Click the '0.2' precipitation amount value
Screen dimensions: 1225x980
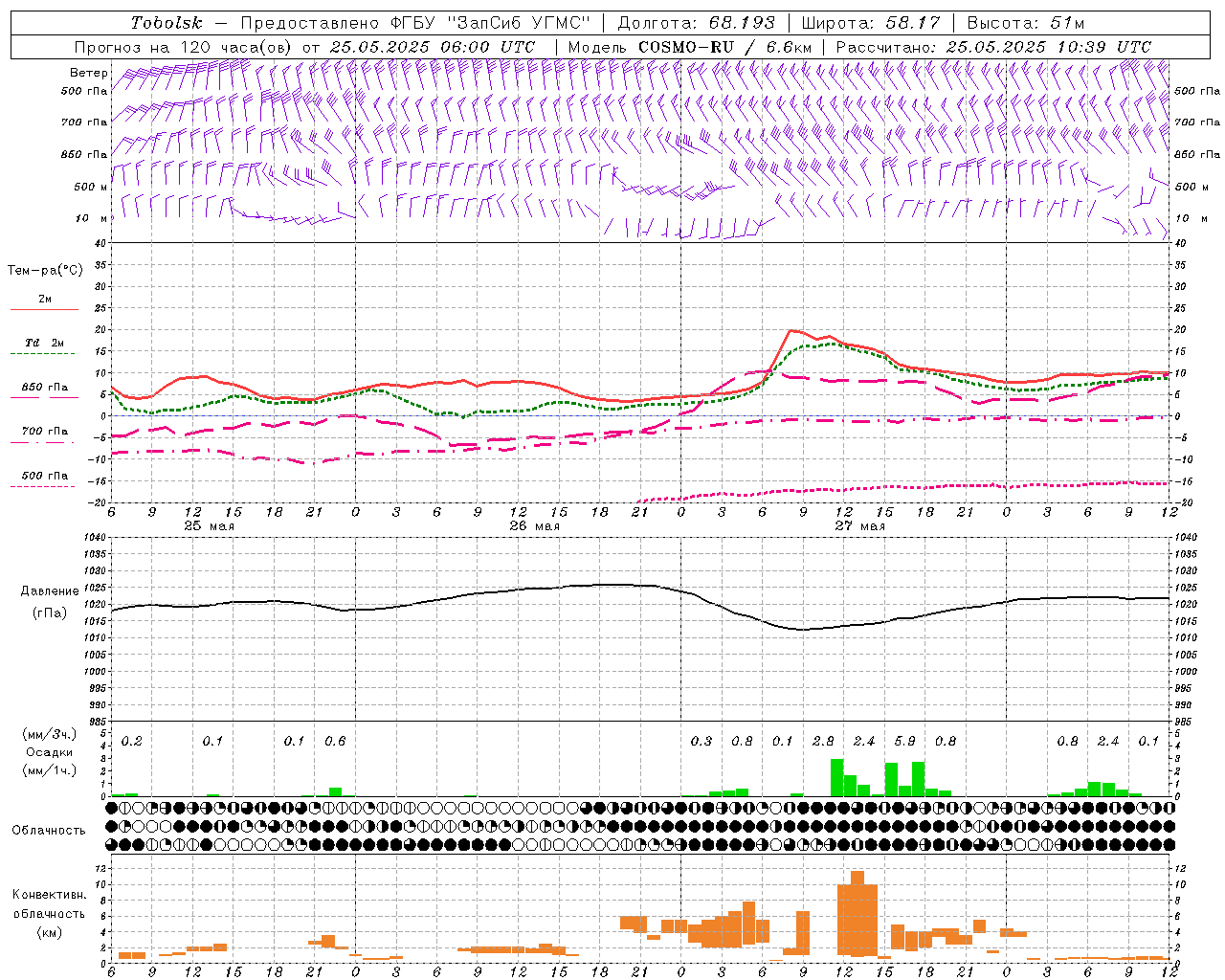[132, 742]
